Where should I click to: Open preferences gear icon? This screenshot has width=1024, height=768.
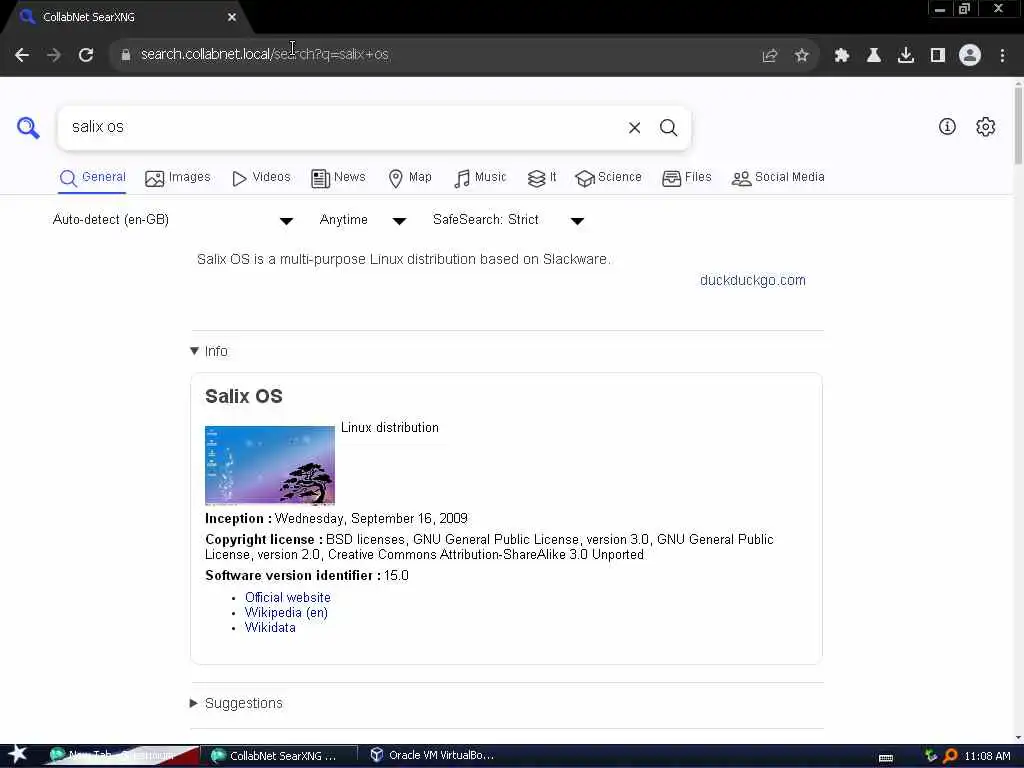coord(985,127)
